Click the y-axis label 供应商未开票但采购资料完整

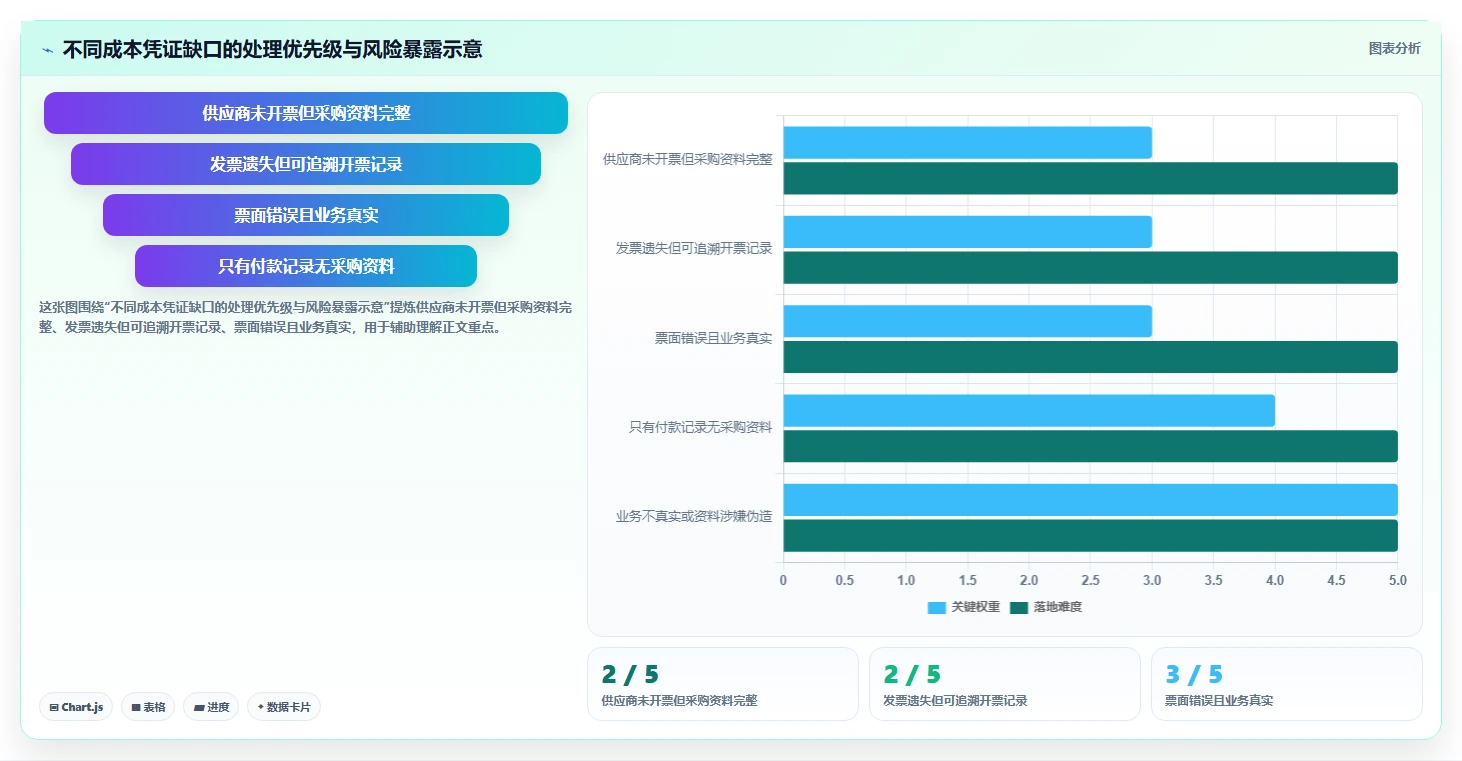[688, 160]
